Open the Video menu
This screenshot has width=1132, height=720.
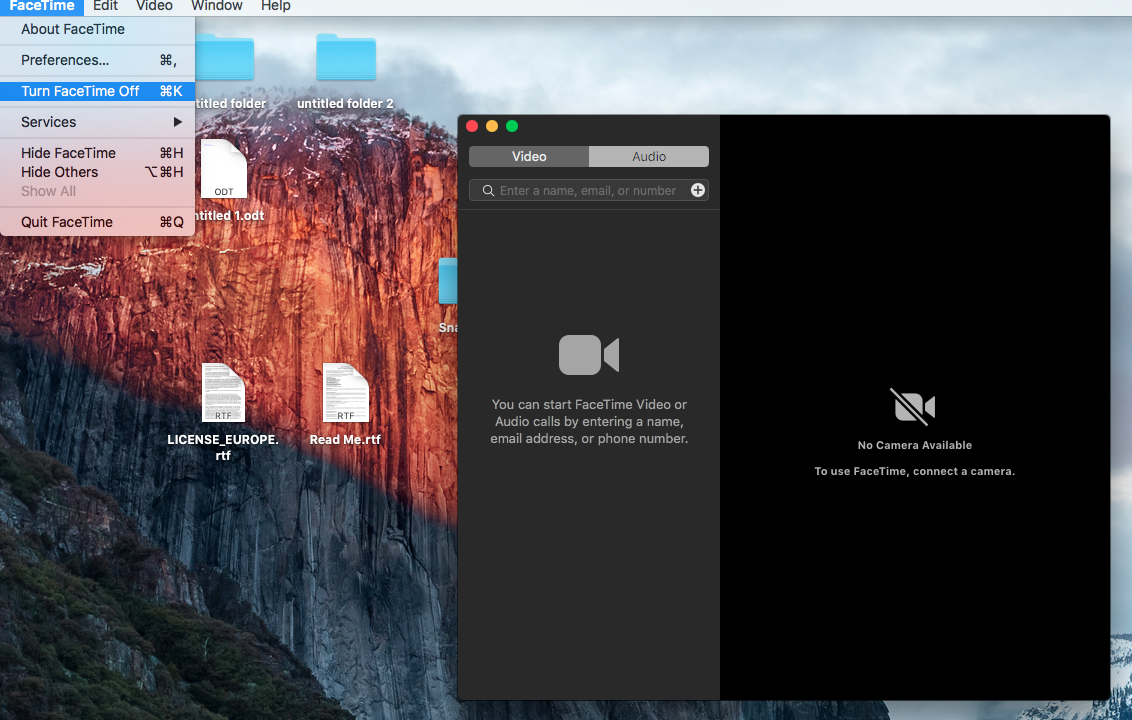point(154,6)
